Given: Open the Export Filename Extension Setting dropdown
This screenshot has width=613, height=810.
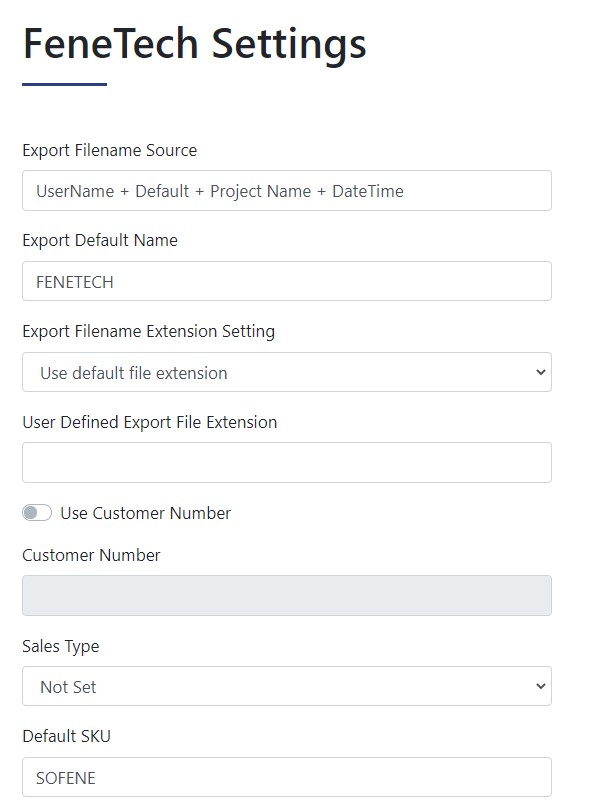Looking at the screenshot, I should (287, 372).
